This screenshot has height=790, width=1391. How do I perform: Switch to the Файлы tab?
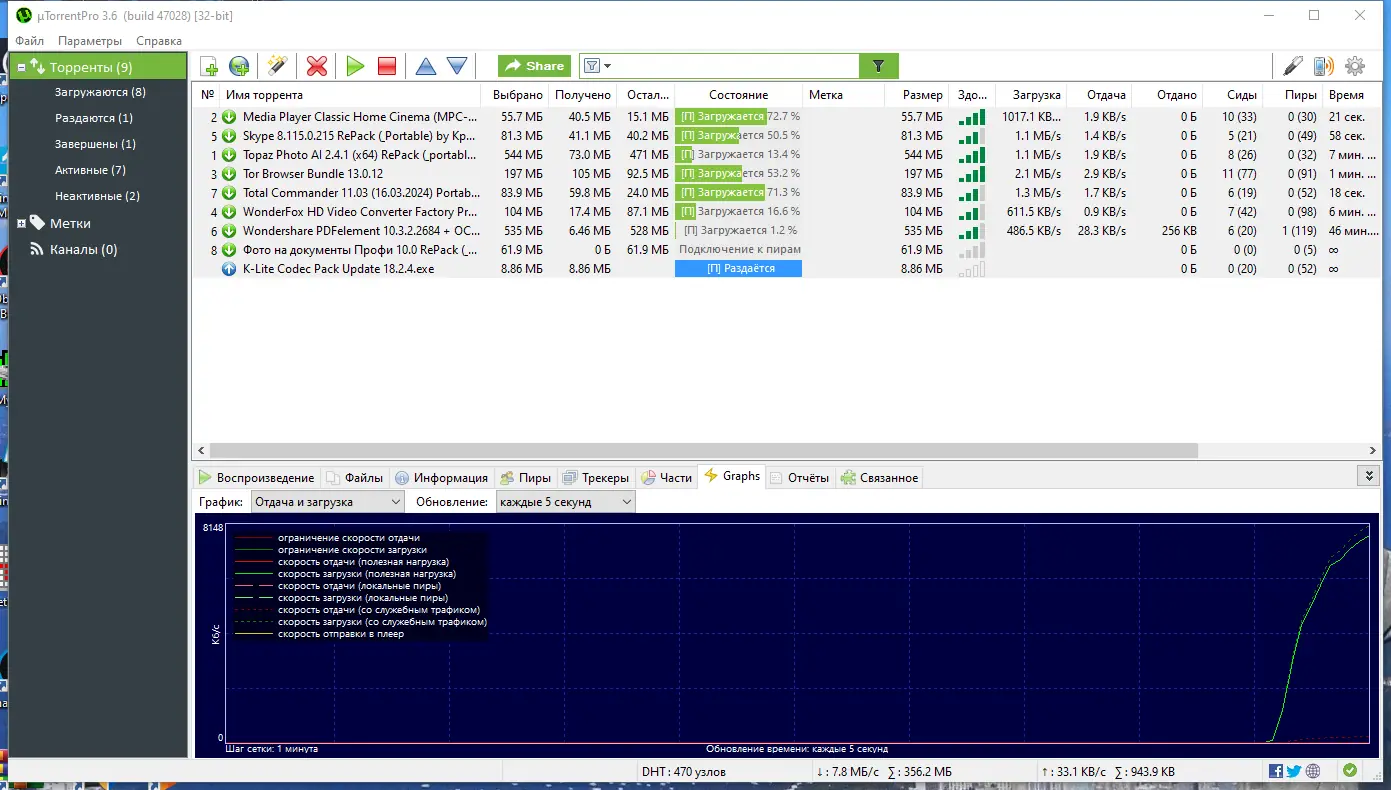[355, 477]
